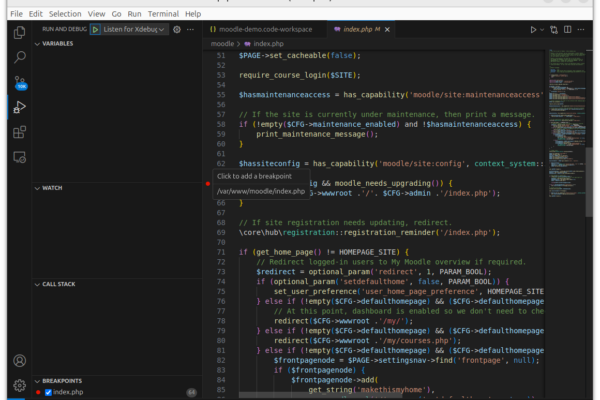600x400 pixels.
Task: Click require_course_login on line 53
Action: click(285, 75)
